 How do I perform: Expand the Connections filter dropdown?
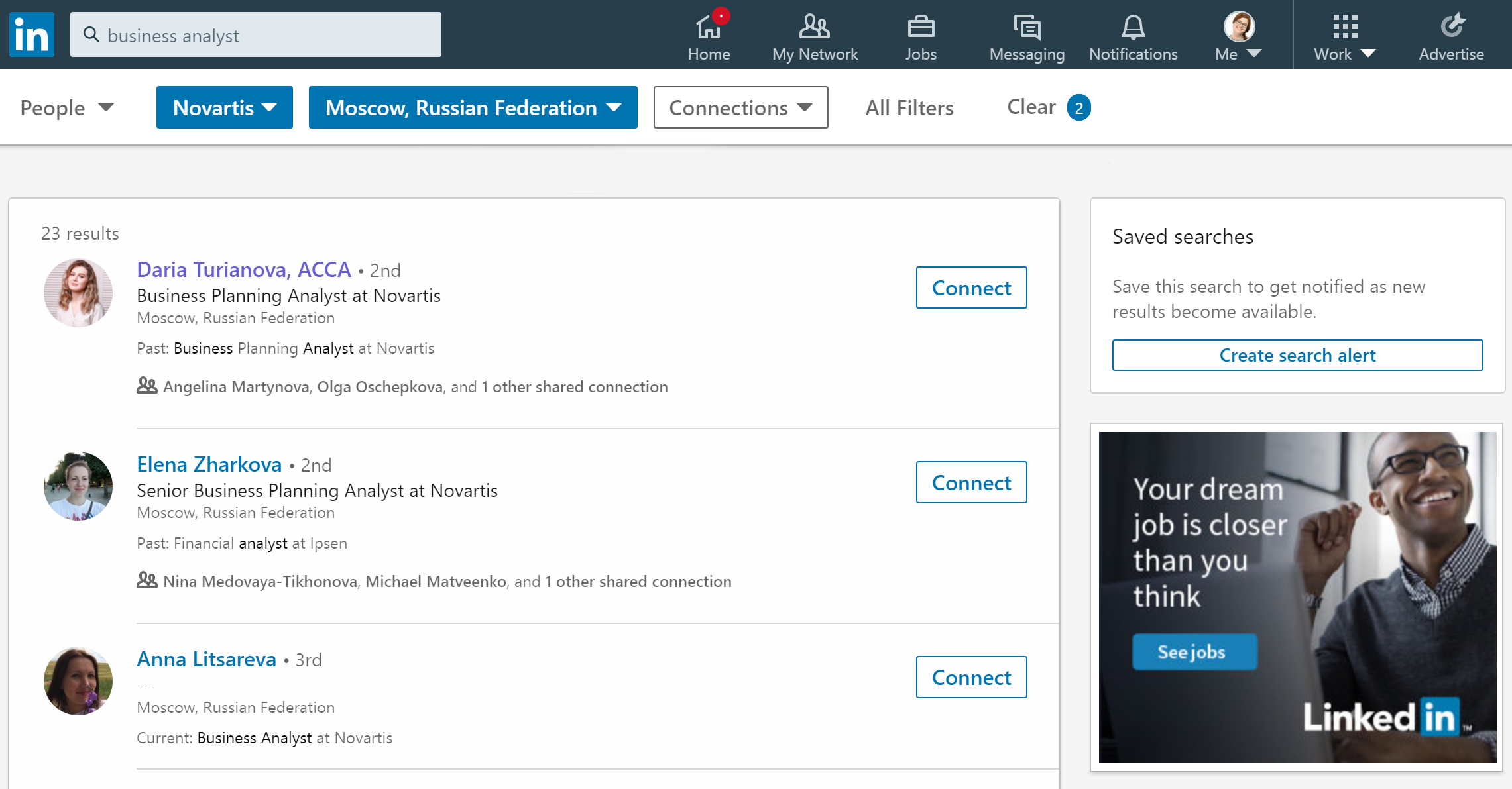click(741, 107)
